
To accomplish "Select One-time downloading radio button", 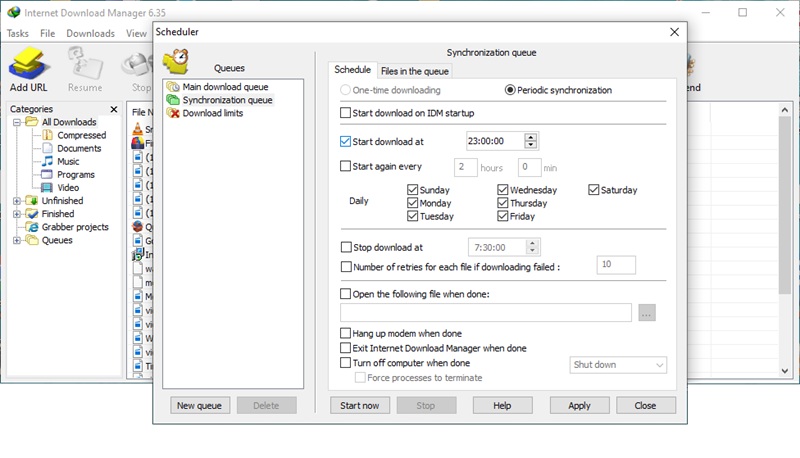I will [x=345, y=90].
